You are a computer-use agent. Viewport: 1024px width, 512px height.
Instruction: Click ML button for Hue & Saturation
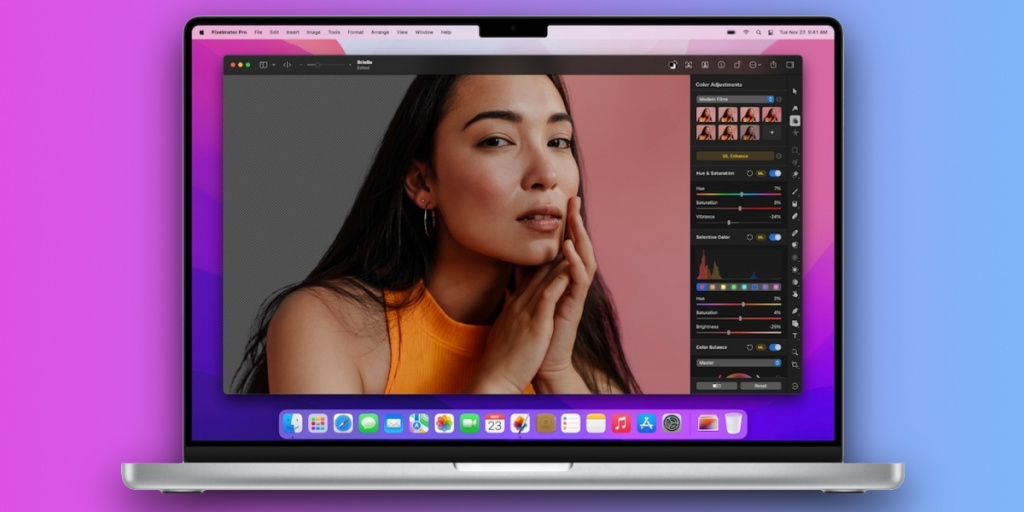pos(761,173)
